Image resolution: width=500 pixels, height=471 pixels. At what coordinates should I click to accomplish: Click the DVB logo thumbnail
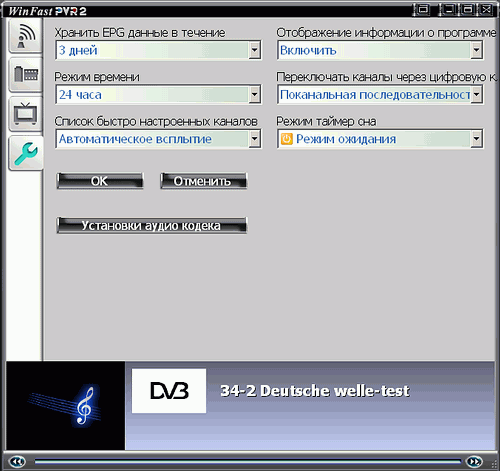[x=169, y=391]
